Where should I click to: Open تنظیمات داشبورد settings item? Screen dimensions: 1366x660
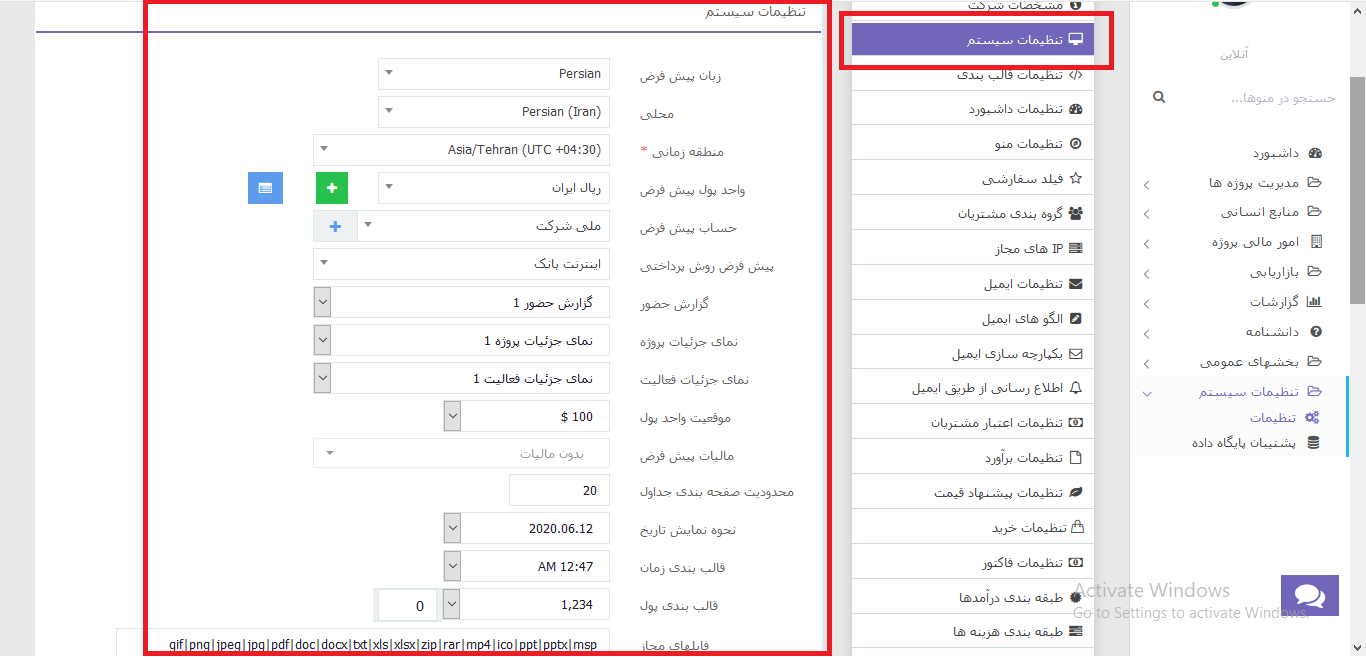(x=973, y=109)
